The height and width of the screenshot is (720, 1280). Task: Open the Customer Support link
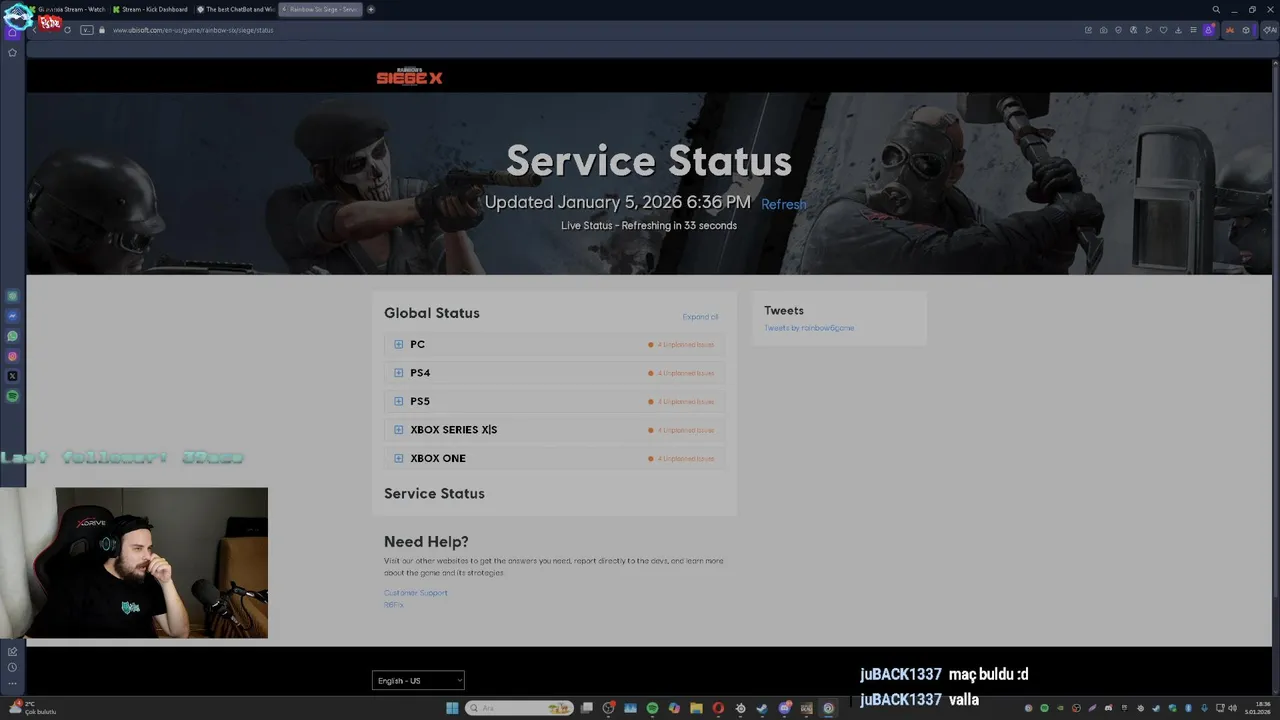[416, 593]
